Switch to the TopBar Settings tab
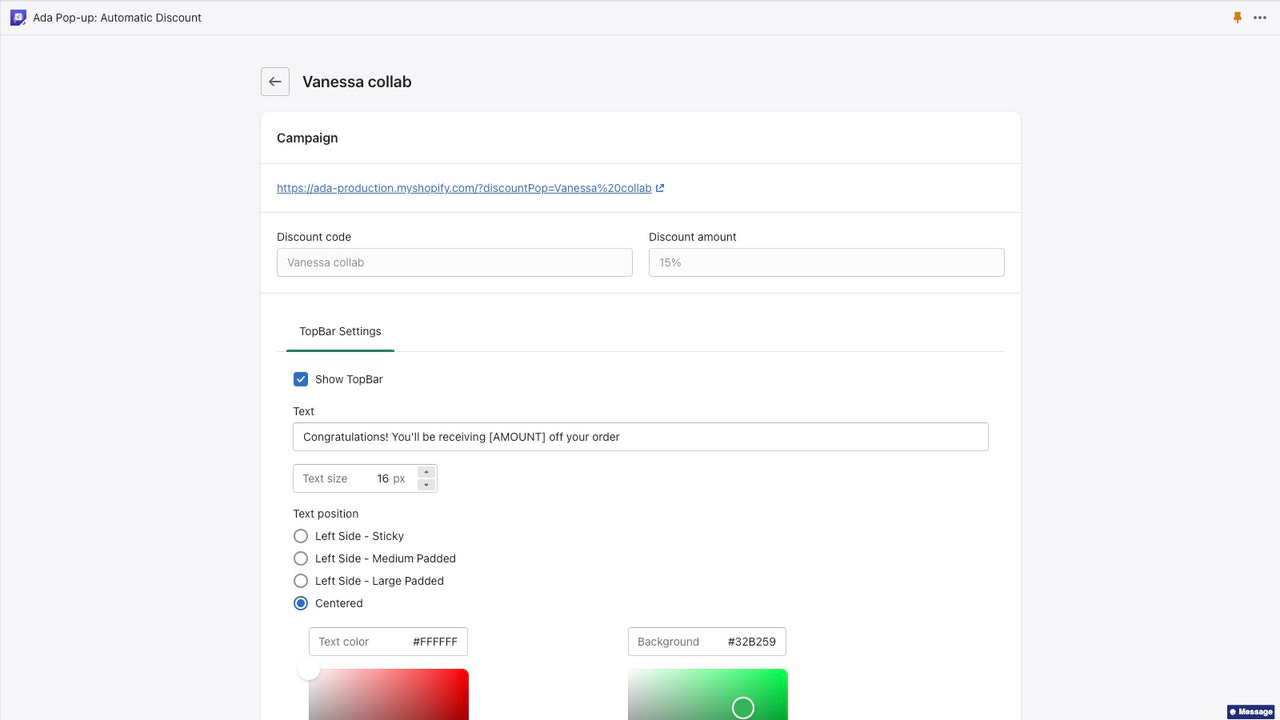 tap(340, 331)
